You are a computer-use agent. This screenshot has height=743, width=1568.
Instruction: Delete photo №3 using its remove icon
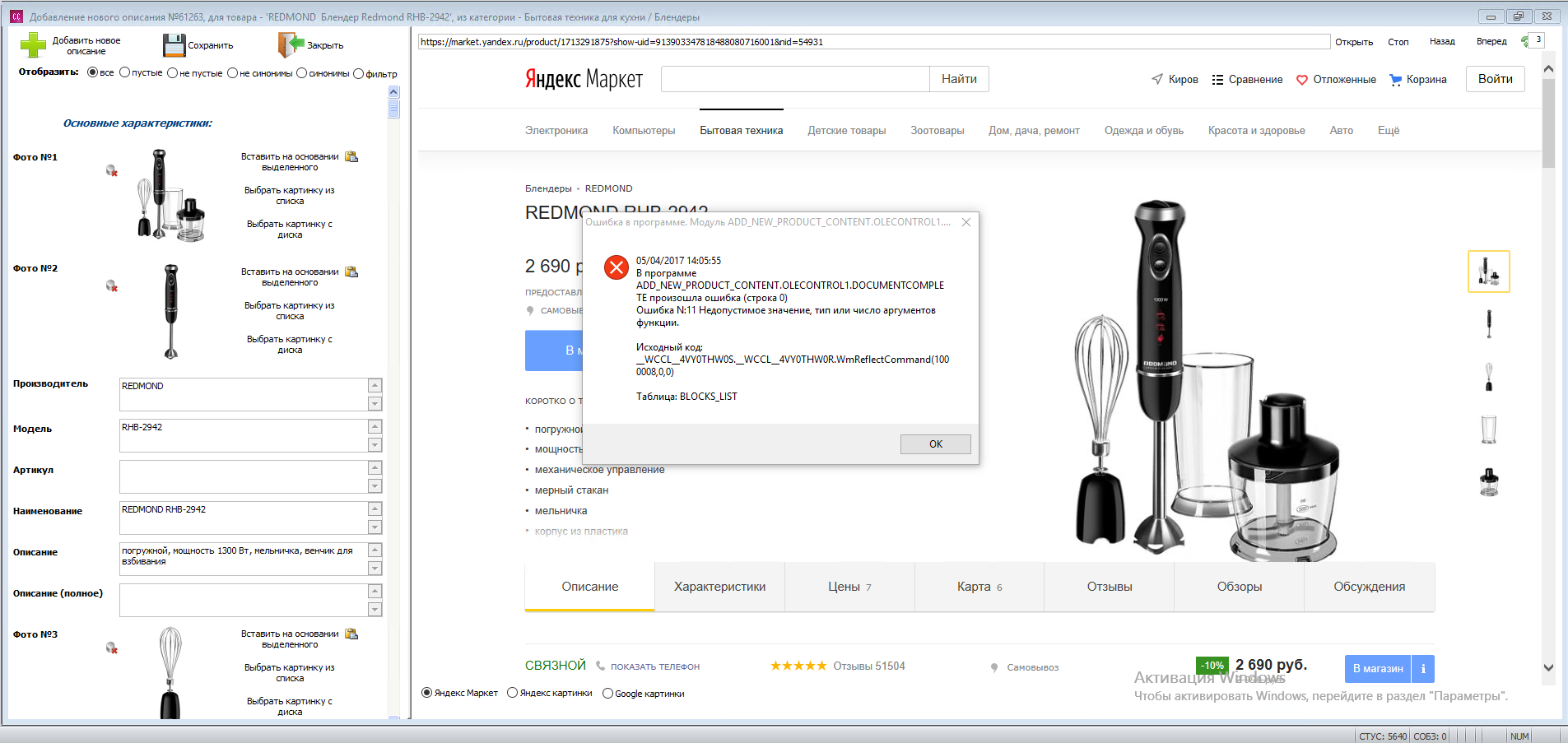[x=111, y=648]
